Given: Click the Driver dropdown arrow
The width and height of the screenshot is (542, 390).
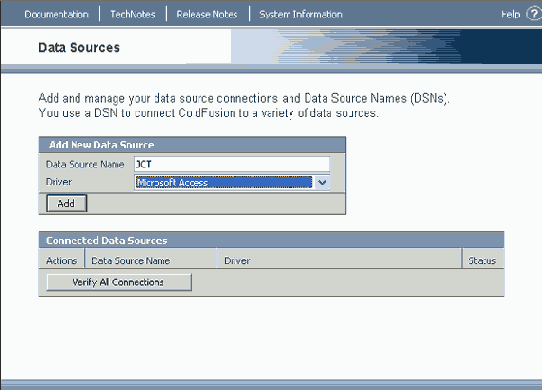Looking at the screenshot, I should point(322,182).
